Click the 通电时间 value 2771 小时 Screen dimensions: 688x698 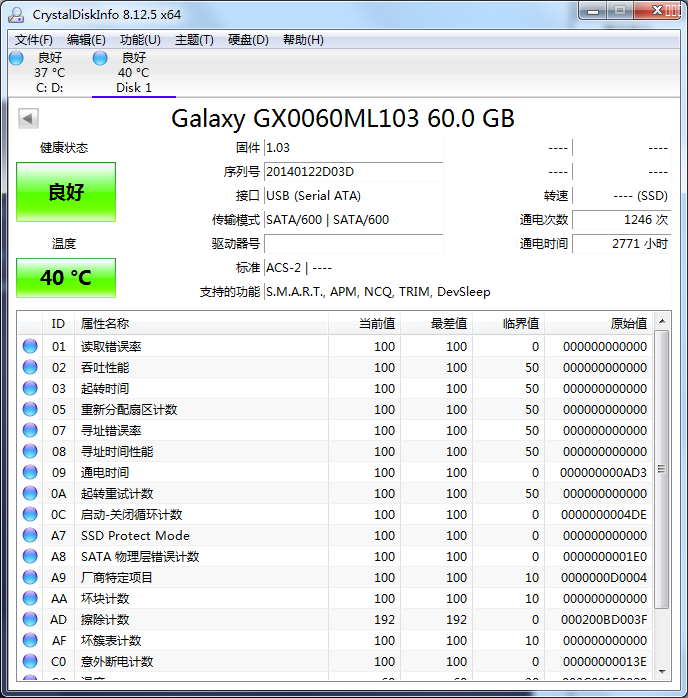coord(622,244)
